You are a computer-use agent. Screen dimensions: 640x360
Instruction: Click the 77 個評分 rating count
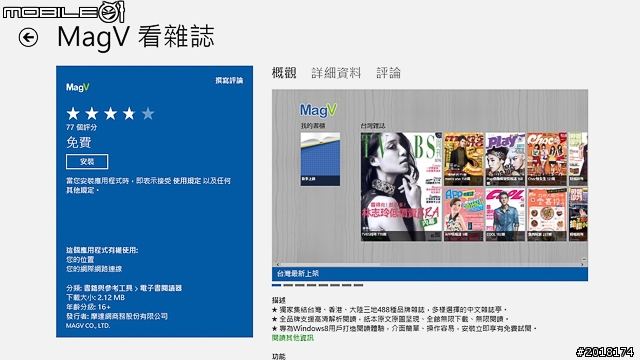(82, 127)
